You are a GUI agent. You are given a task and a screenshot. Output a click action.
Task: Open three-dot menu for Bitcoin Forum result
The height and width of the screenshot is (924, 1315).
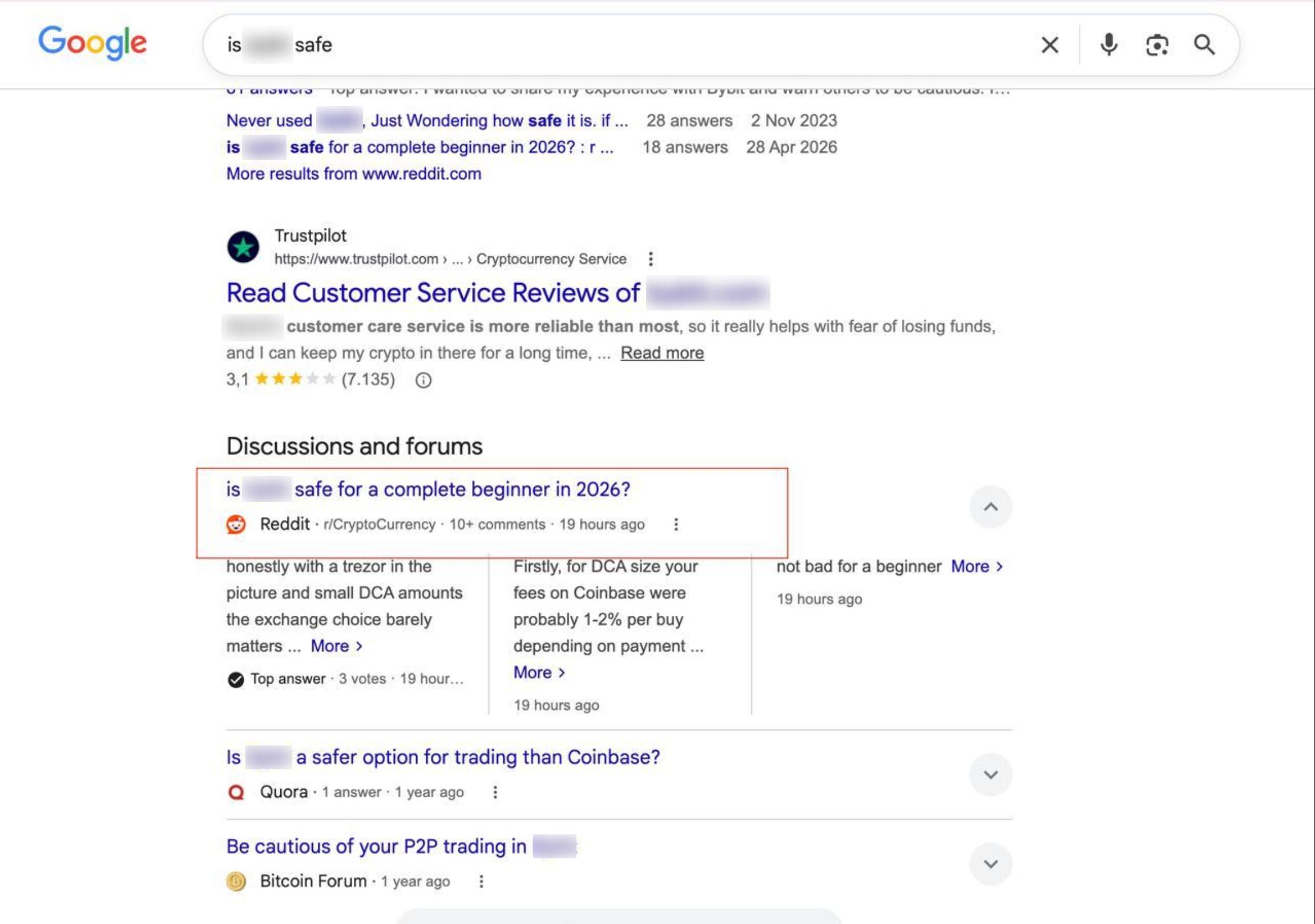[481, 881]
